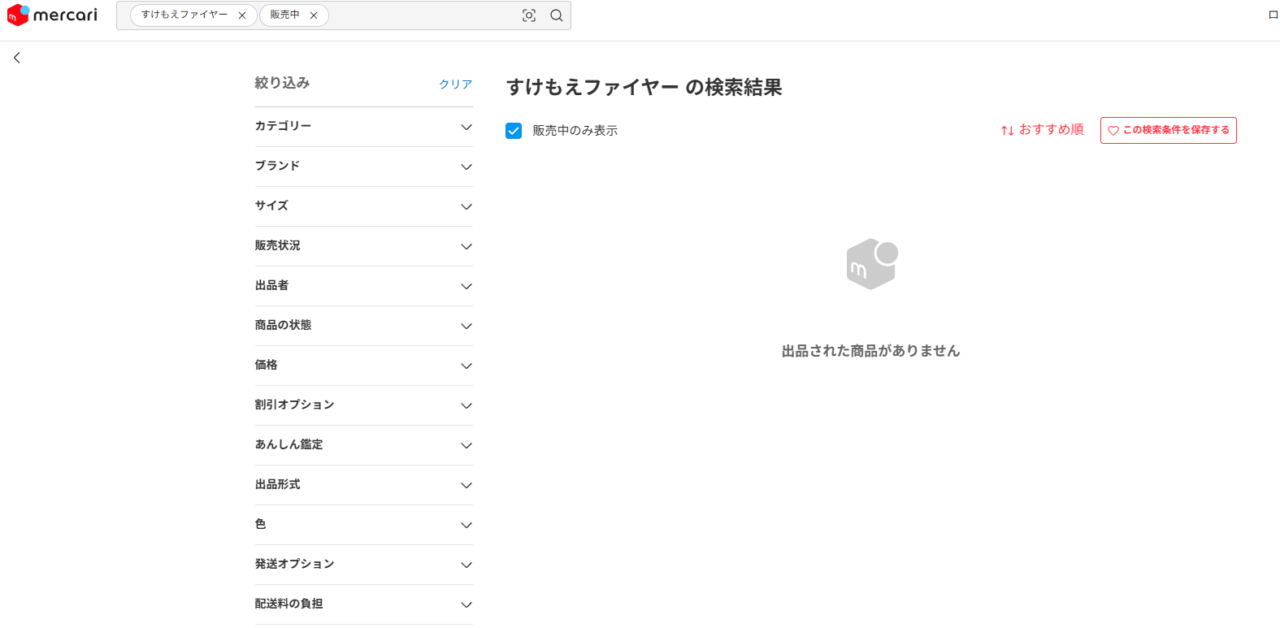Viewport: 1280px width, 628px height.
Task: Expand the 商品の状態 filter
Action: [x=364, y=325]
